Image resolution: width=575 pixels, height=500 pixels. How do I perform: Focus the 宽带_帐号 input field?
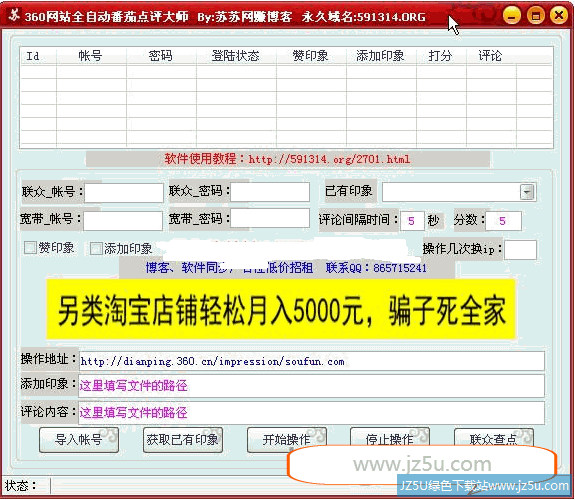[123, 220]
